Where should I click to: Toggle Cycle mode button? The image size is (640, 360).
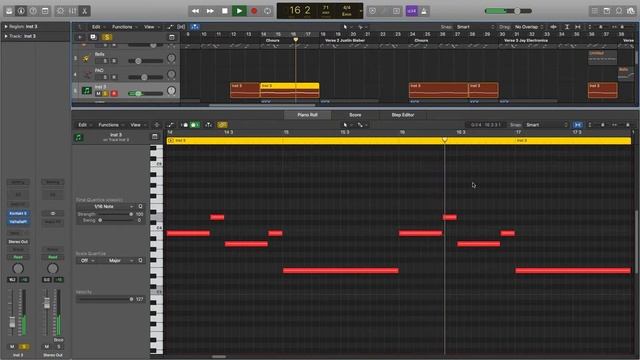(267, 11)
